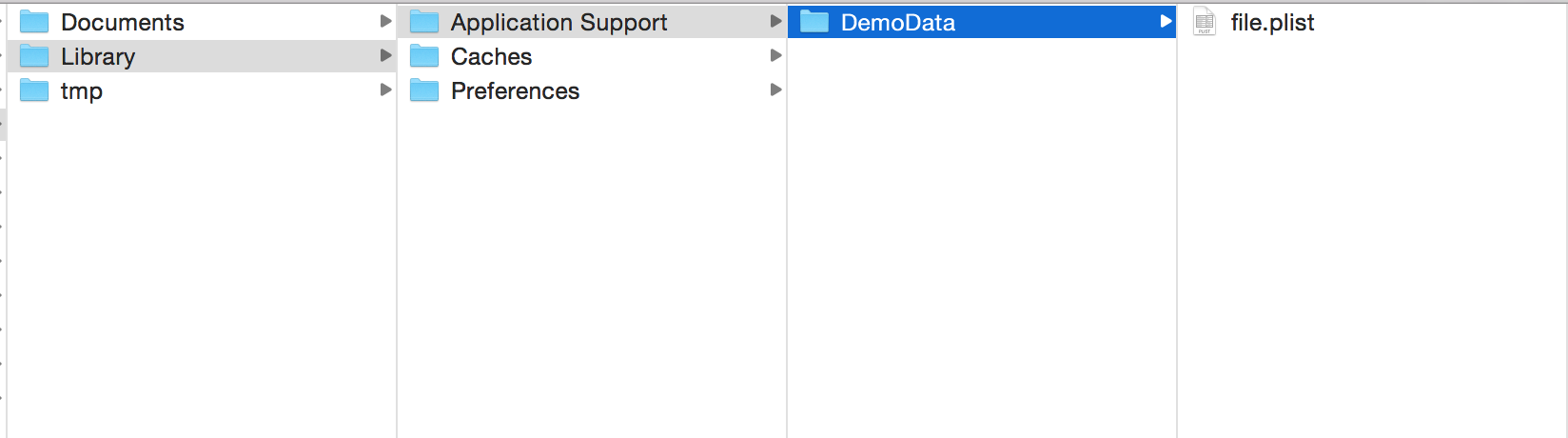This screenshot has height=438, width=1568.
Task: Expand Caches with its arrow
Action: [x=775, y=55]
